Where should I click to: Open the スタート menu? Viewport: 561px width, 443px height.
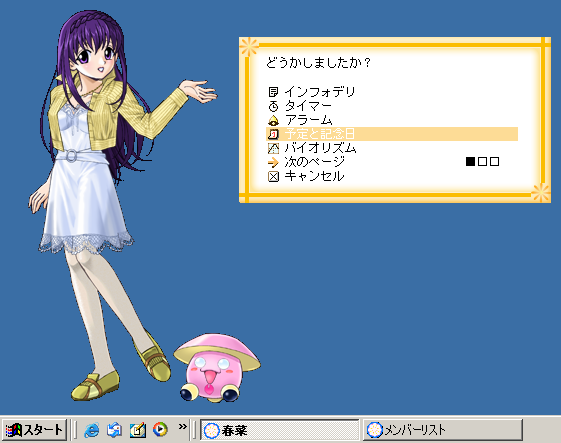click(x=34, y=429)
